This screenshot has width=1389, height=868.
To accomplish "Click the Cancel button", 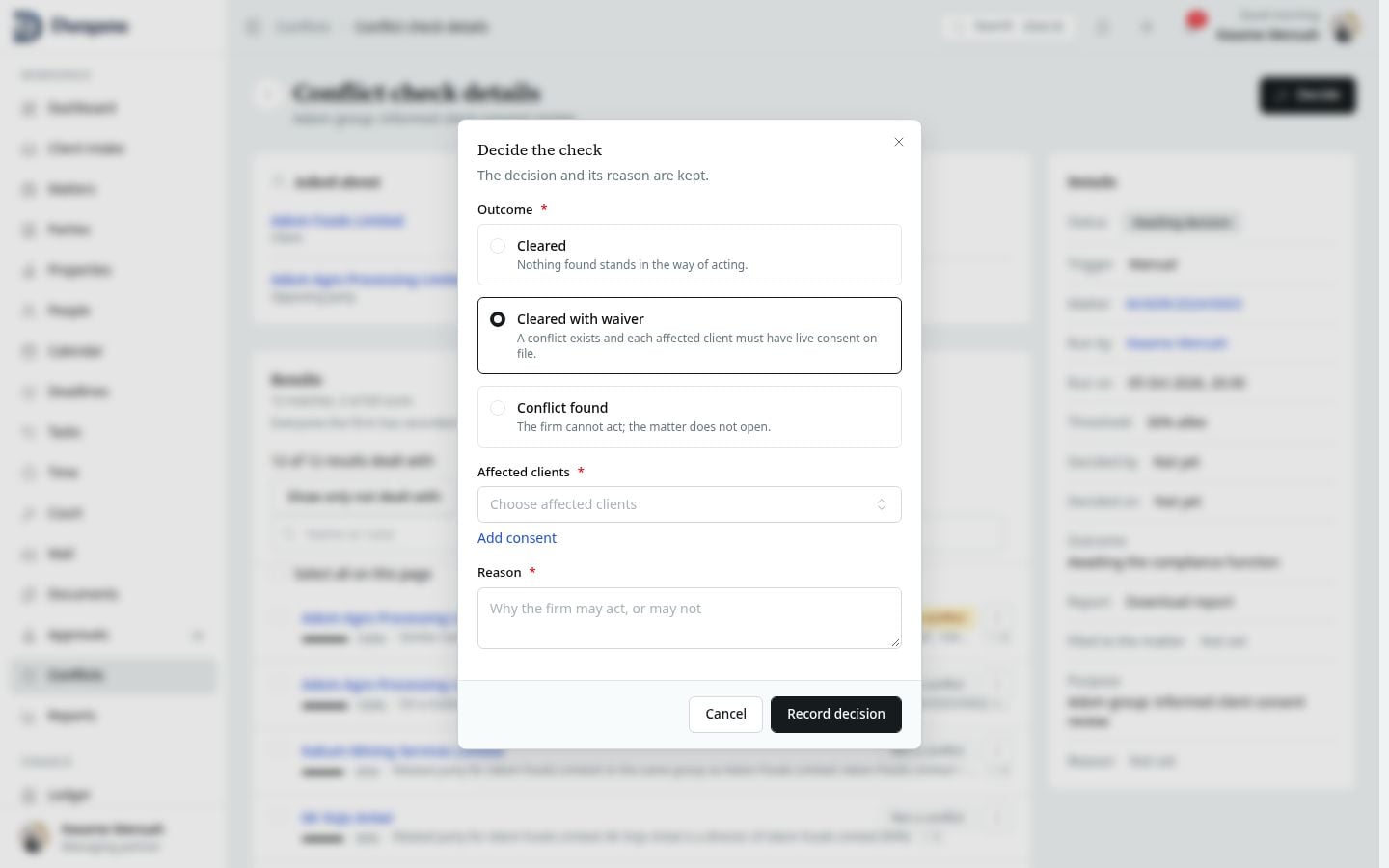I will [725, 714].
